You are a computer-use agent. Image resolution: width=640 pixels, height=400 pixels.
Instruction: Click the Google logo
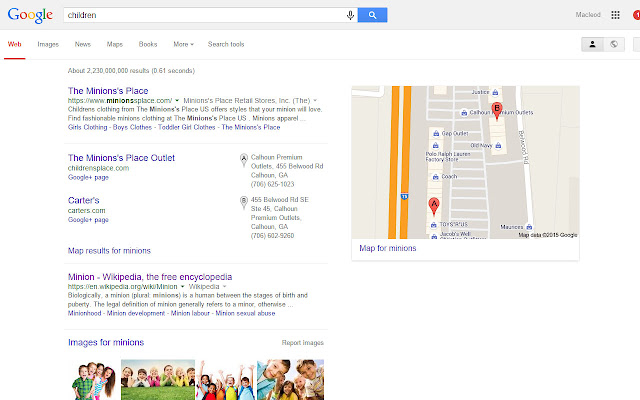tap(30, 16)
